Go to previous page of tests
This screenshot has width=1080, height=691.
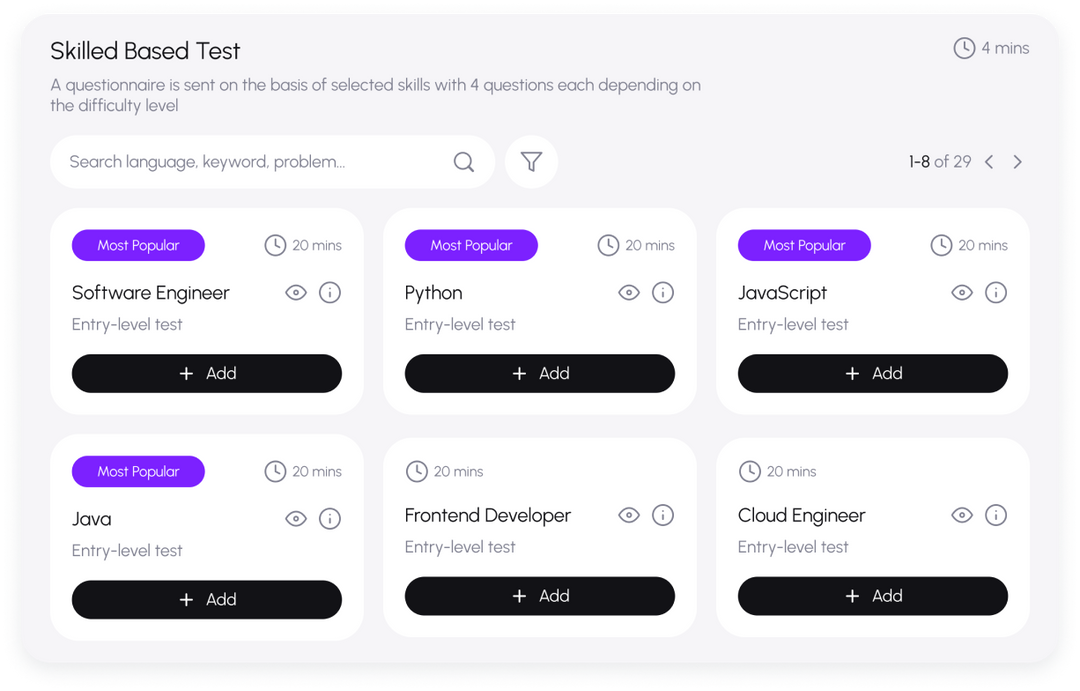point(989,162)
